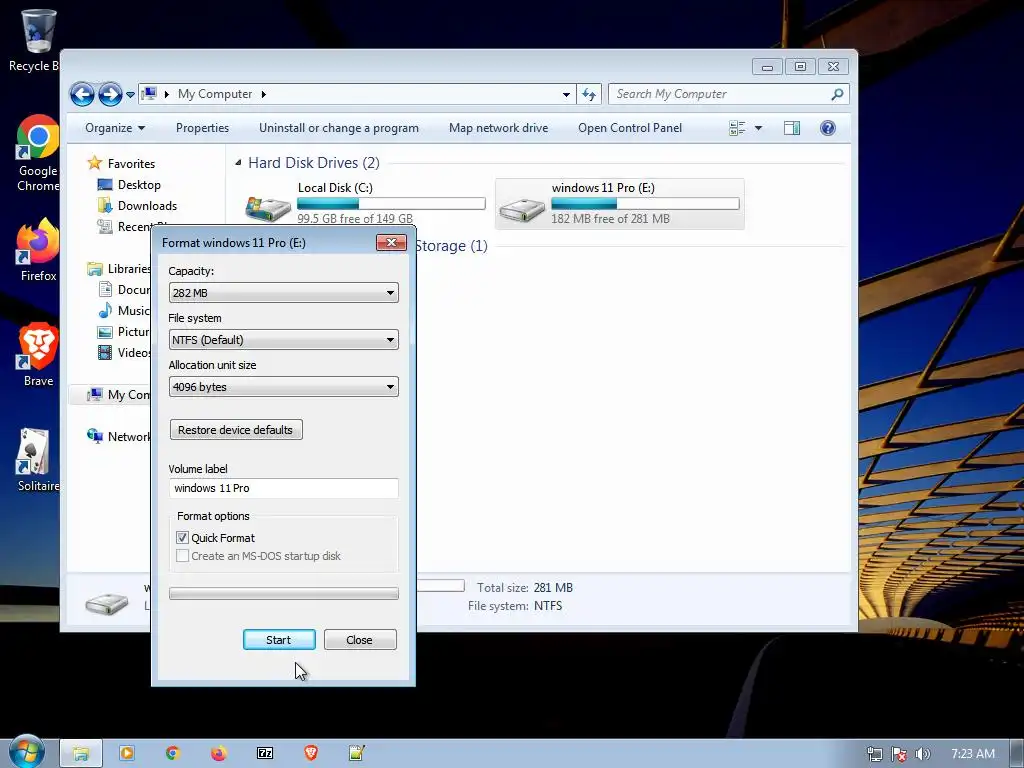Open the Windows Start orb
The width and height of the screenshot is (1024, 768).
(x=27, y=752)
